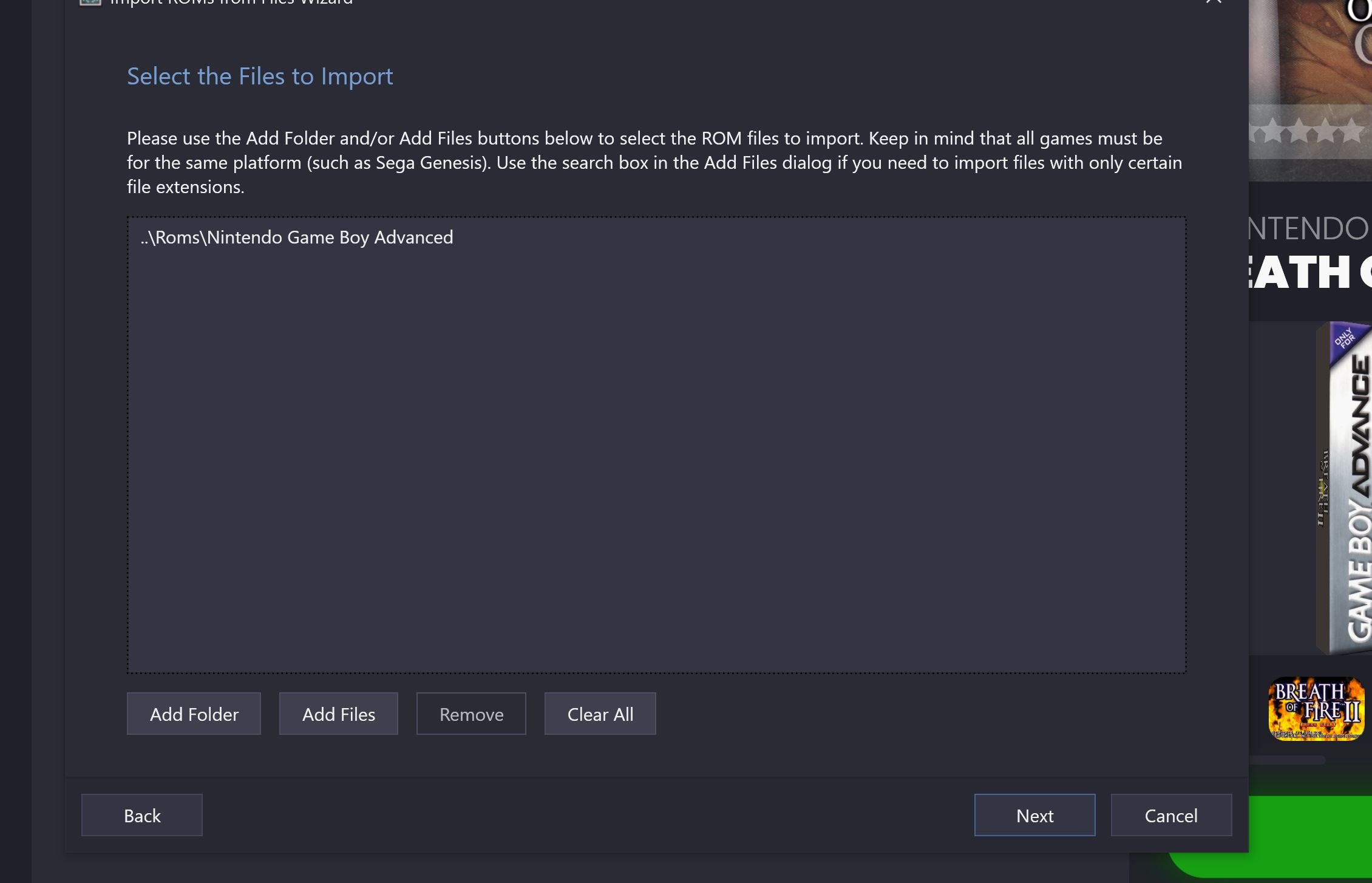Click the empty area of the file list
Screen dimensions: 1372x883
coord(656,462)
